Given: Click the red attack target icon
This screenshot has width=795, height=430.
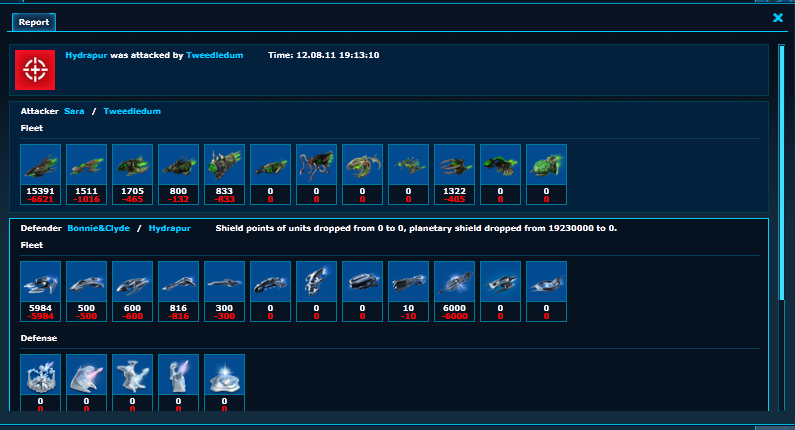Looking at the screenshot, I should coord(35,70).
